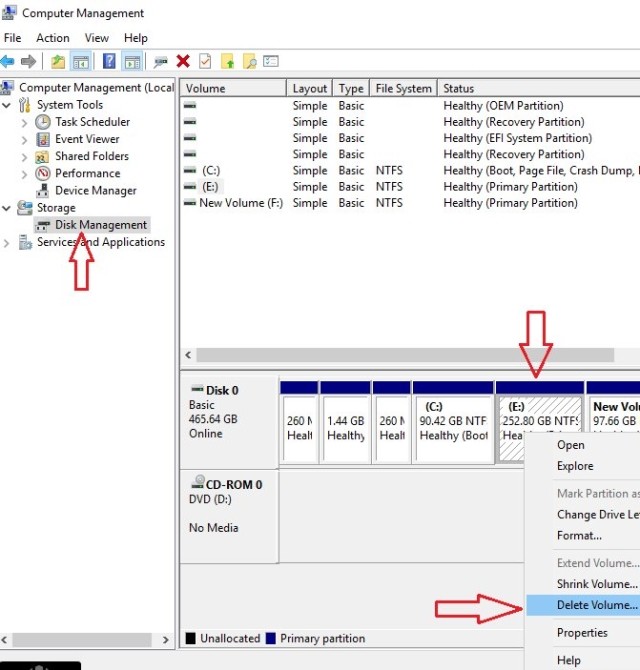Click the Forward arrow toolbar icon

click(28, 62)
